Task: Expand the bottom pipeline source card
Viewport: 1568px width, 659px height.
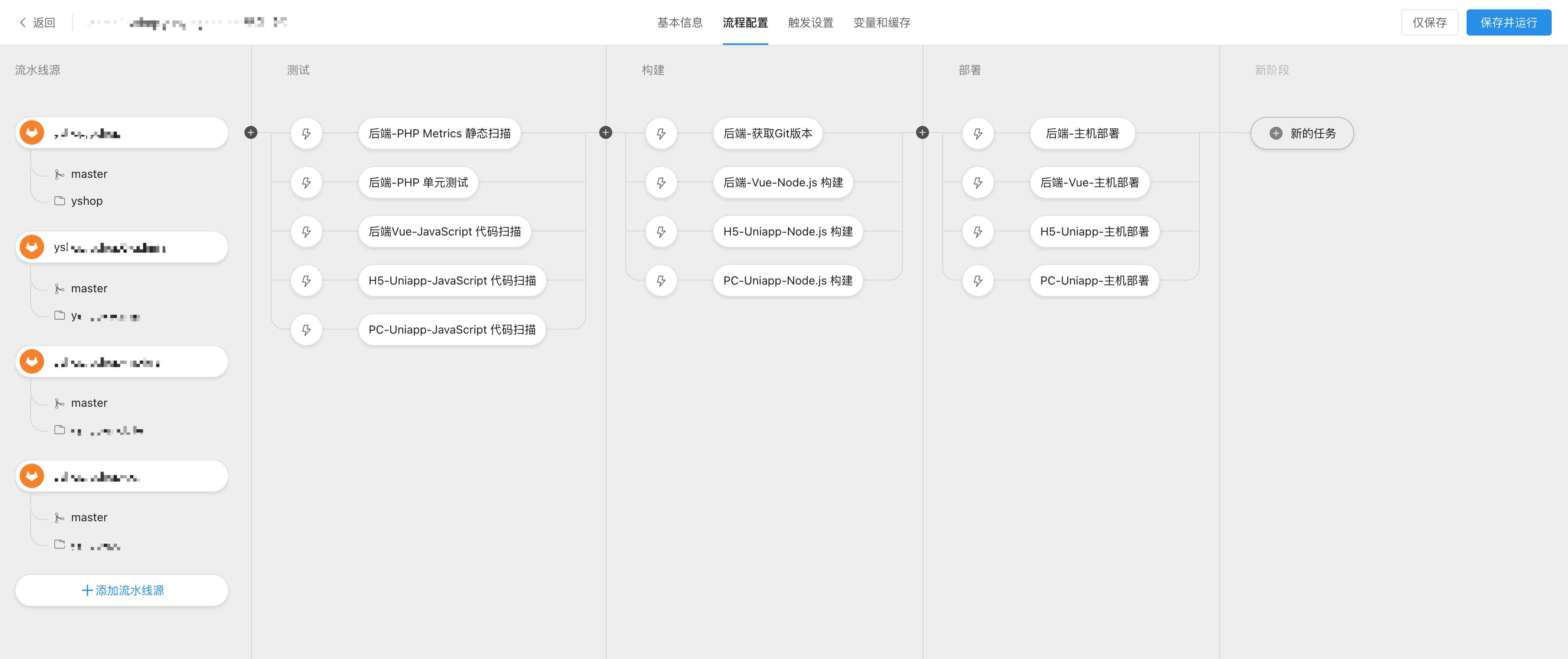Action: click(121, 476)
